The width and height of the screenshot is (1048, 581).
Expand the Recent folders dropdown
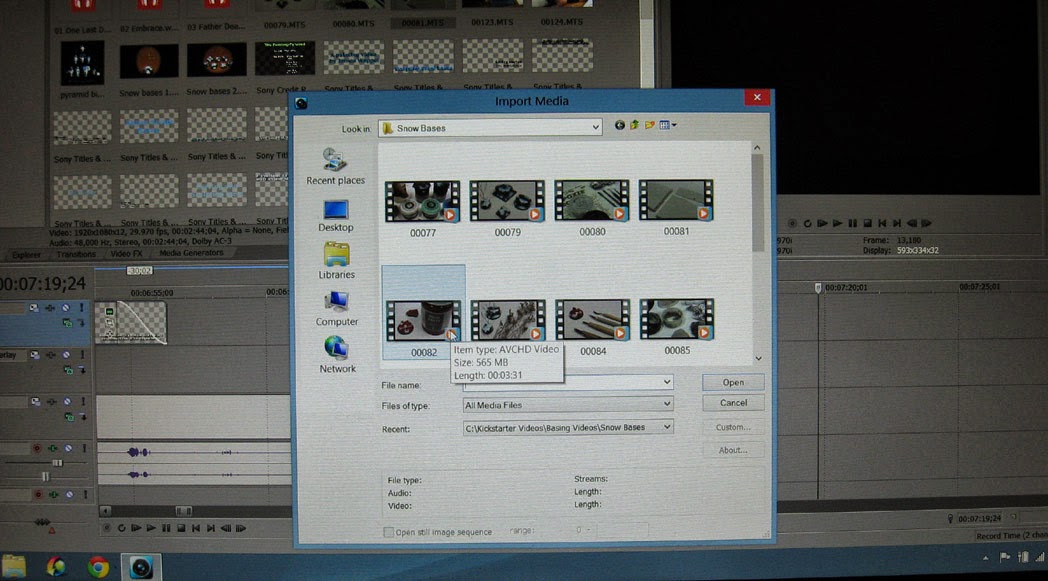tap(666, 427)
